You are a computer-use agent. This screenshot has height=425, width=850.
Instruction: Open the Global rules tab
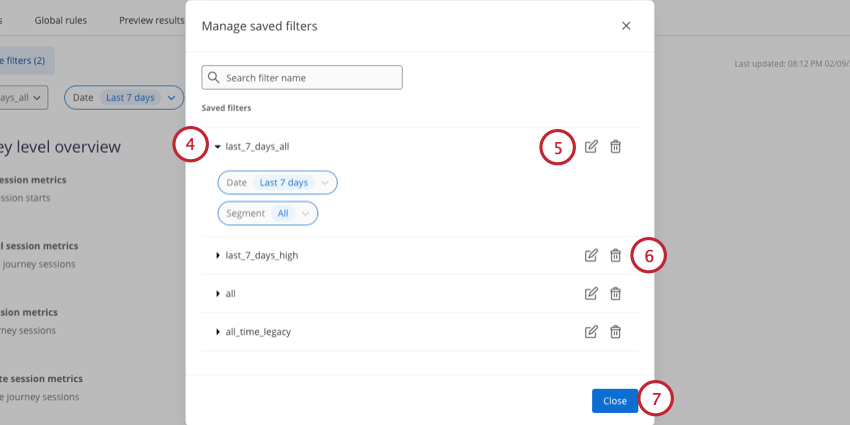[x=61, y=21]
